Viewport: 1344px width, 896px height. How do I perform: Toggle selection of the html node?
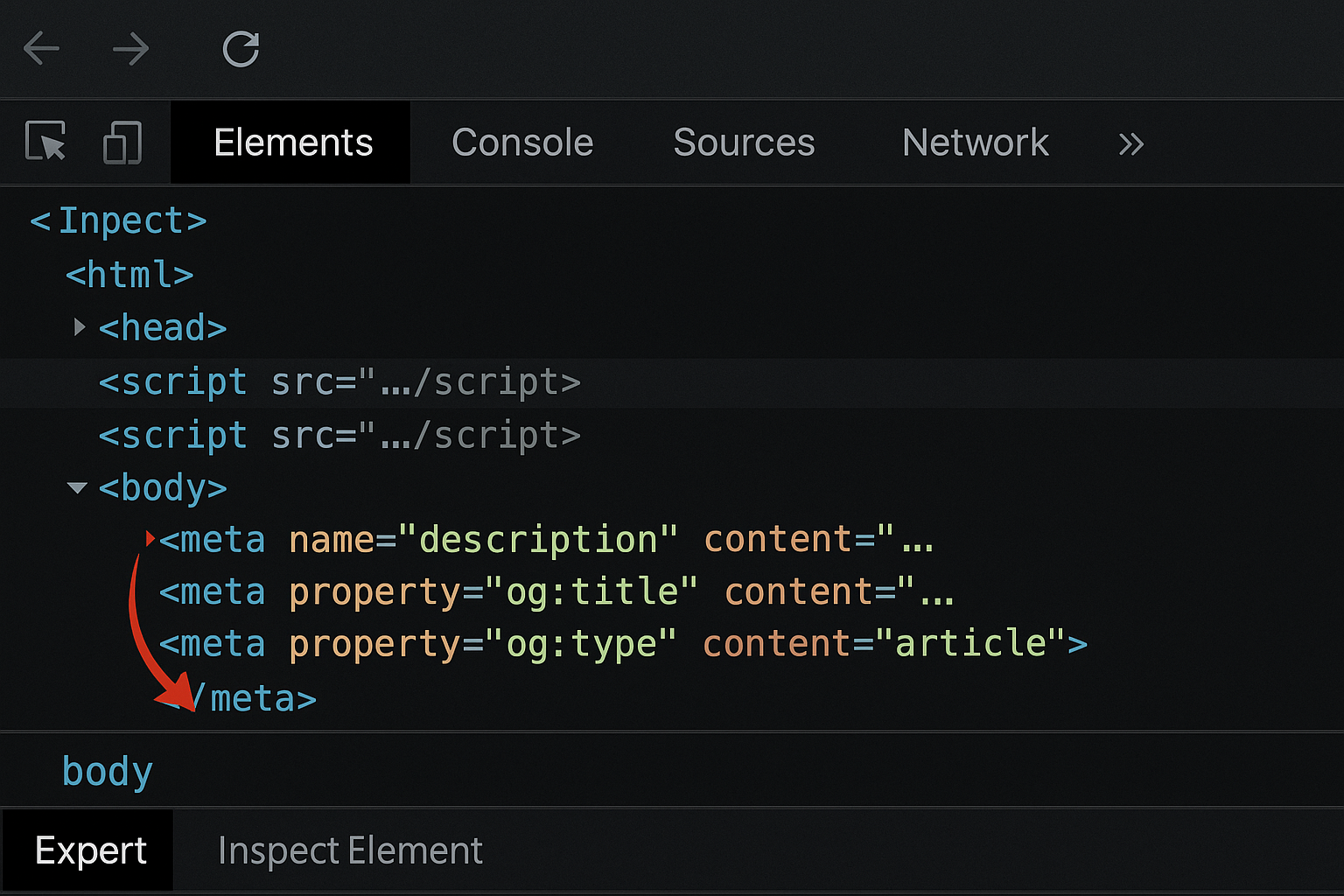click(129, 274)
